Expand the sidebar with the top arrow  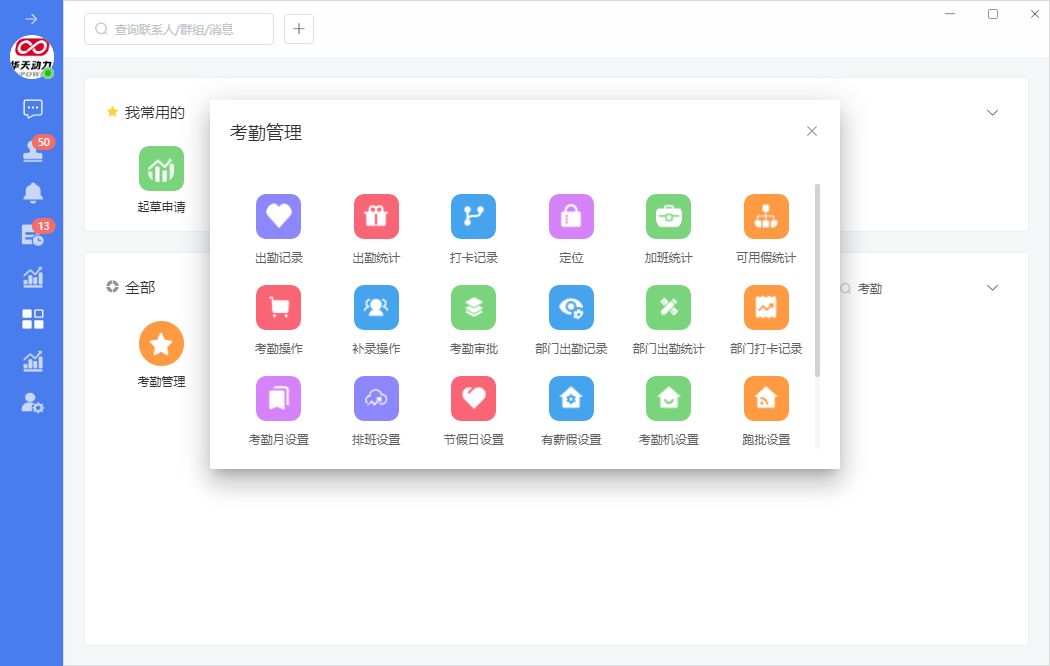tap(32, 19)
